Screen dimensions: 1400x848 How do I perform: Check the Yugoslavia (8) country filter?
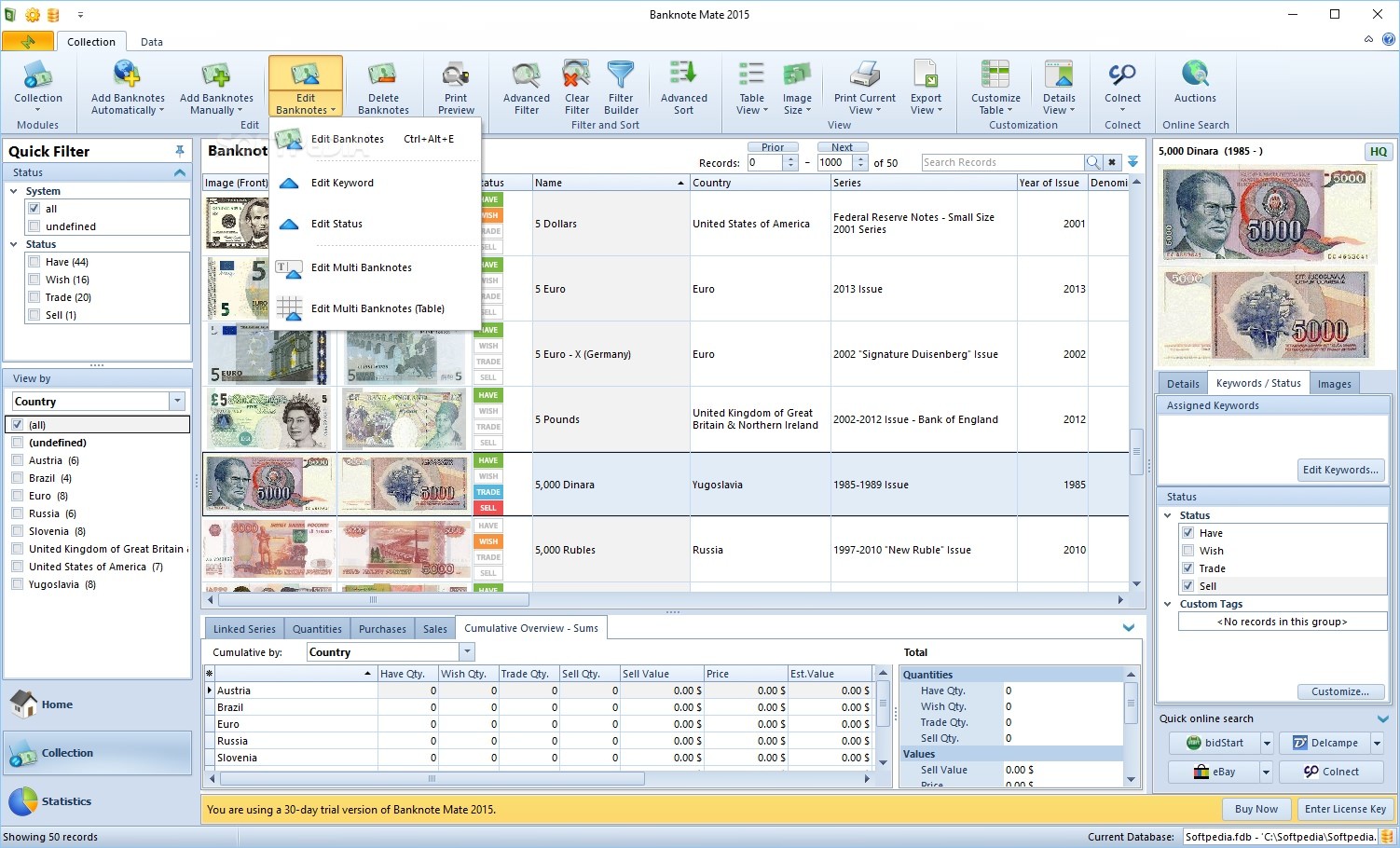(18, 584)
